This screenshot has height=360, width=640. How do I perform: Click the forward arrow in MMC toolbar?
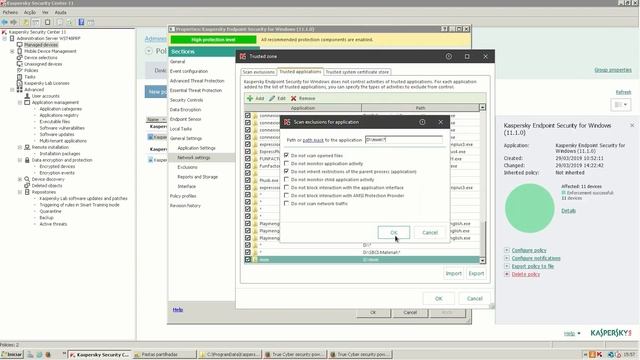(x=14, y=22)
